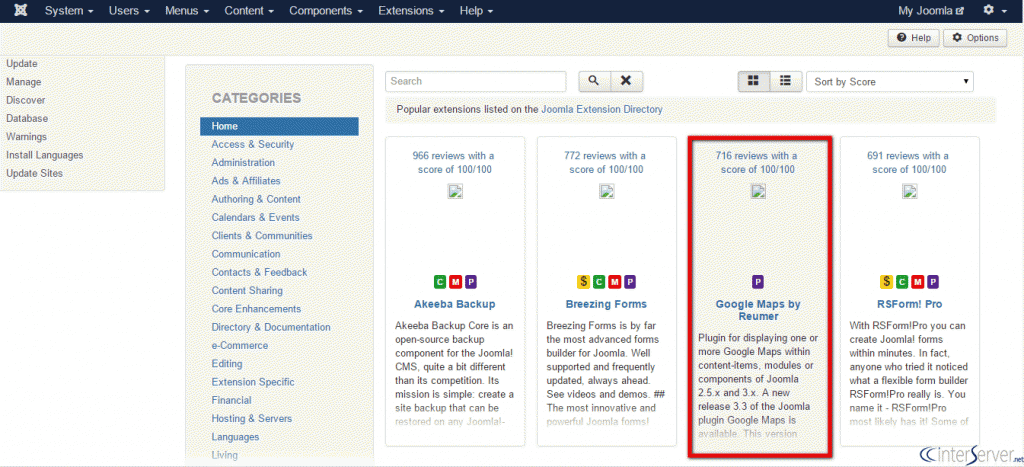Expand the Components menu
1024x467 pixels.
[x=326, y=10]
